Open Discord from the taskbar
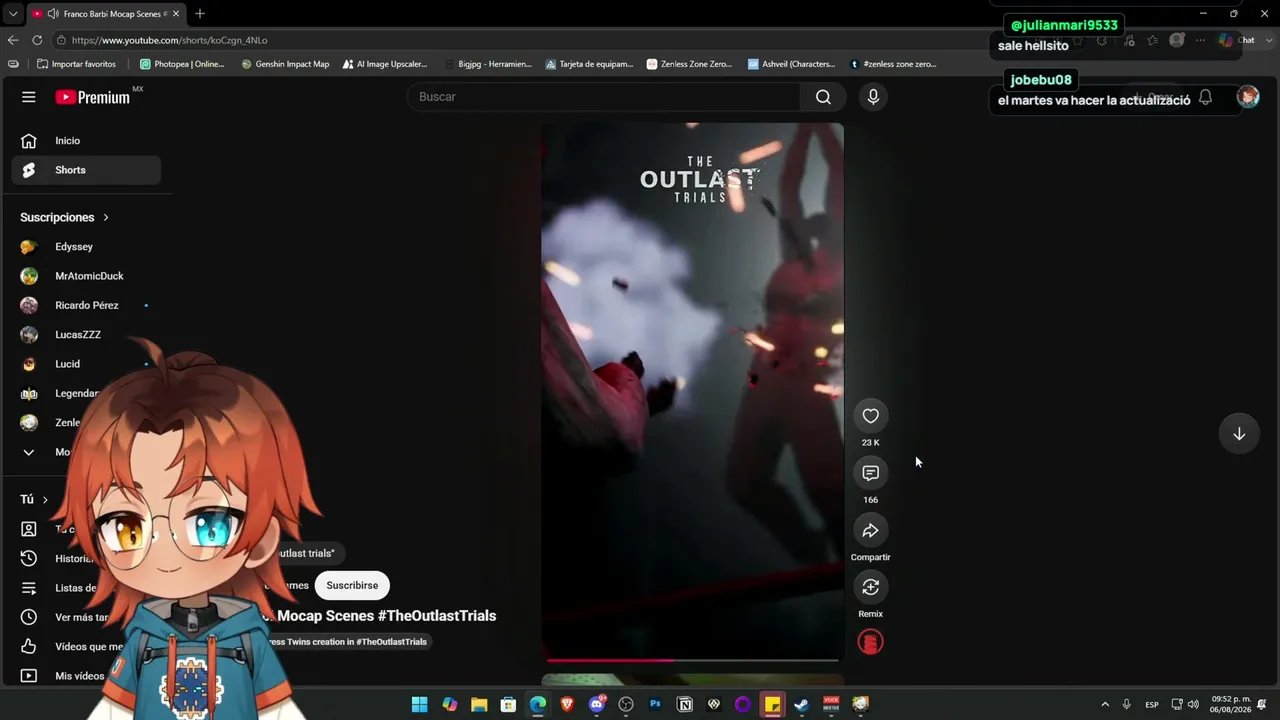 tap(597, 705)
